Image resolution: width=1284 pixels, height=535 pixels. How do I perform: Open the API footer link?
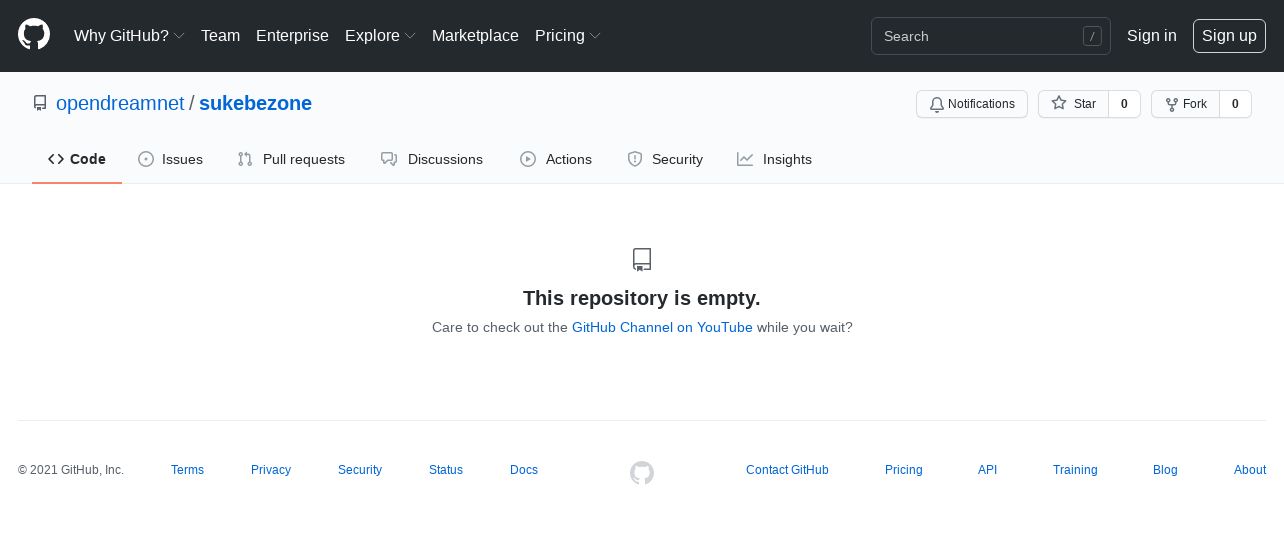(988, 470)
